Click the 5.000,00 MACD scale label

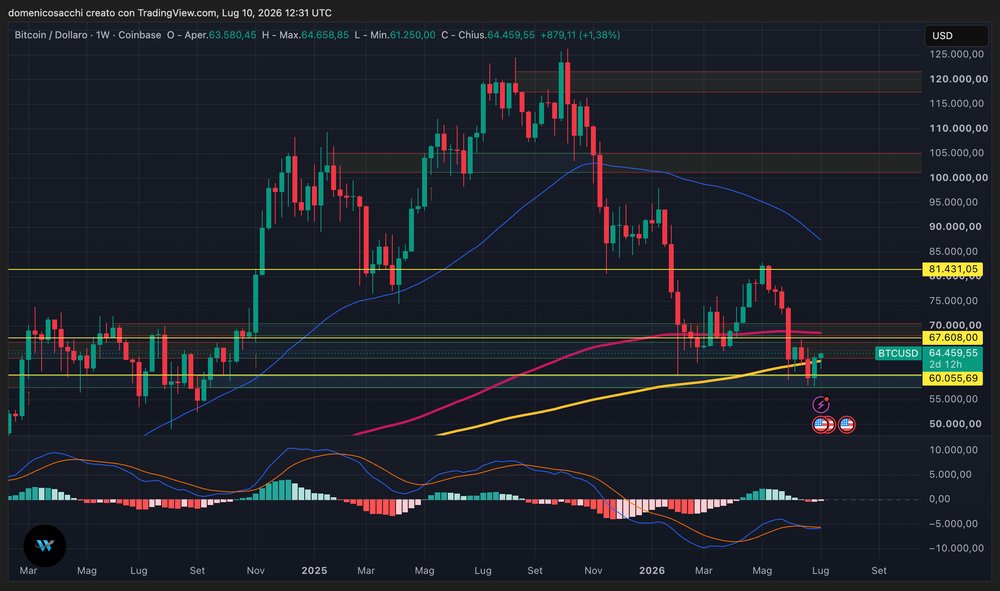950,474
